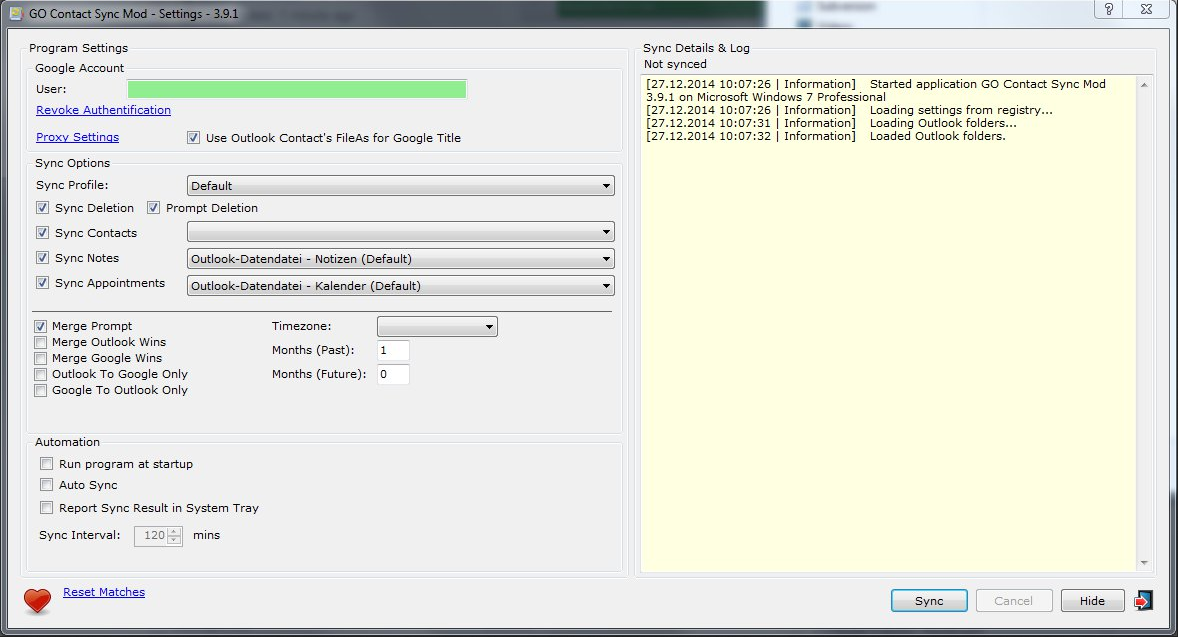
Task: Toggle the Merge Prompt option
Action: (x=41, y=326)
